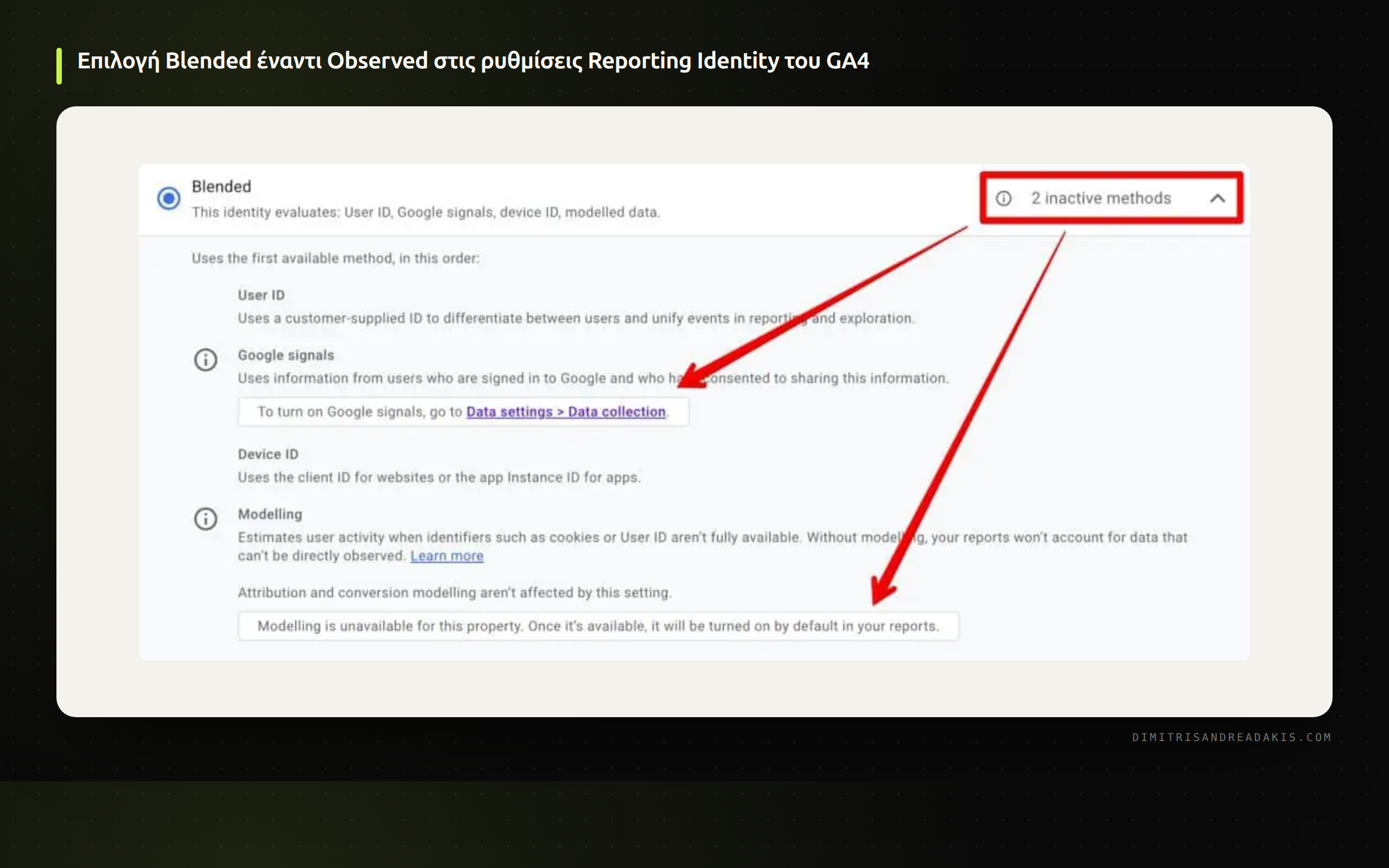Click 'Estimates user activity' description text
The height and width of the screenshot is (868, 1389).
coord(712,546)
